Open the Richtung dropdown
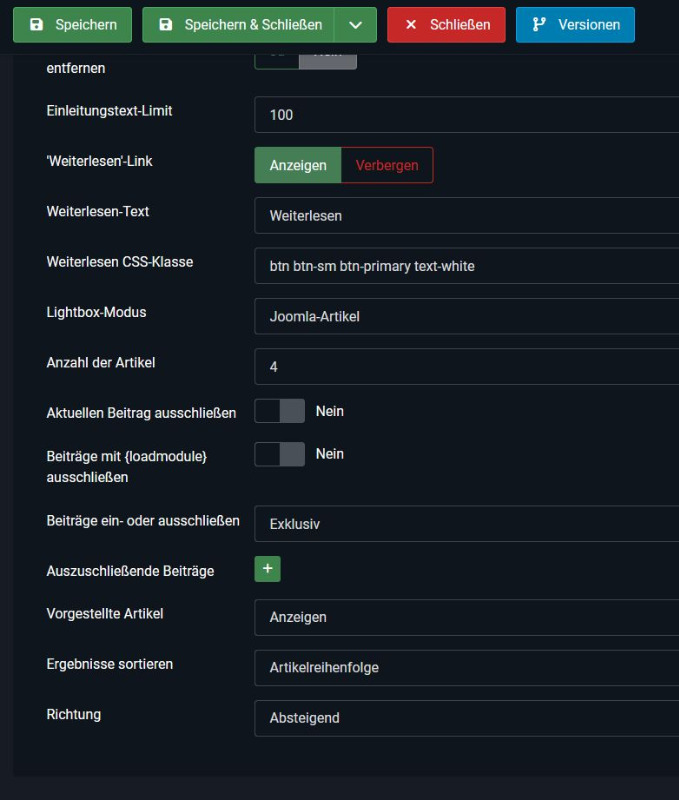 466,718
